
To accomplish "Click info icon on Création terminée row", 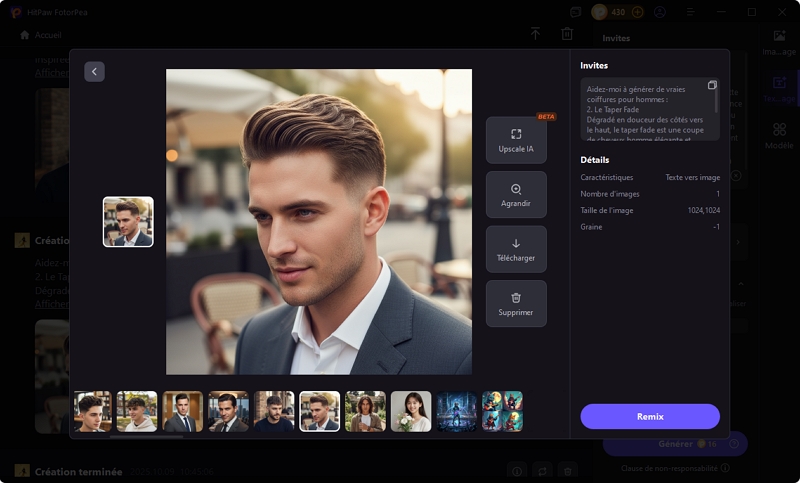I will pyautogui.click(x=517, y=471).
